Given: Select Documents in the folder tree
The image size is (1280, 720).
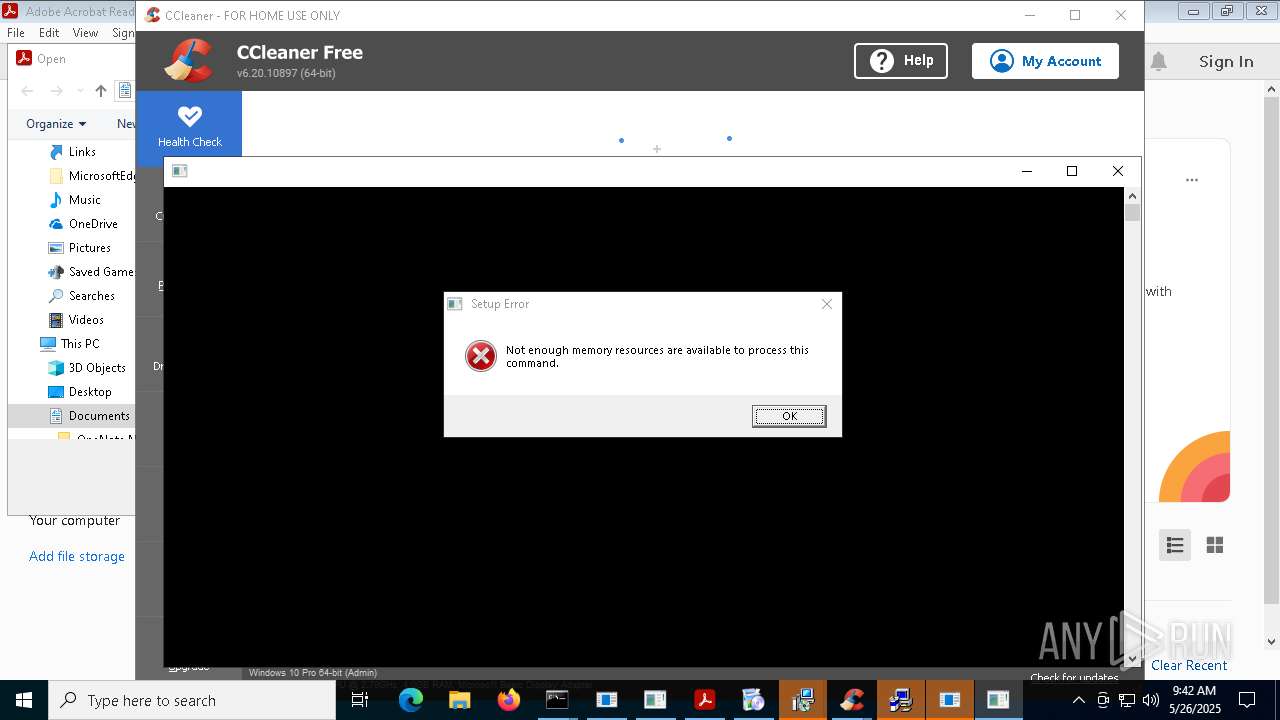Looking at the screenshot, I should tap(99, 416).
